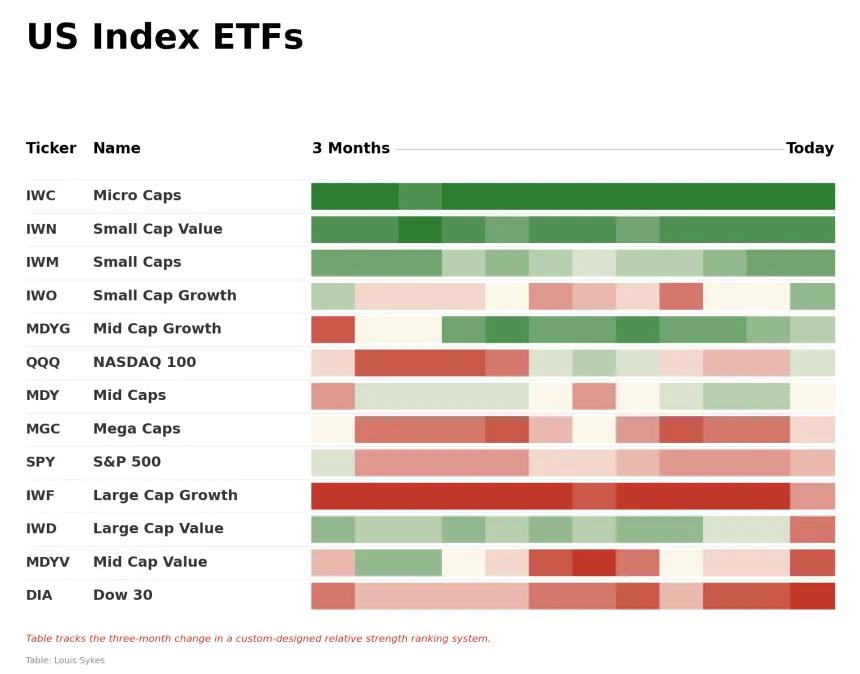Select the Dow 30 row name

click(x=123, y=595)
